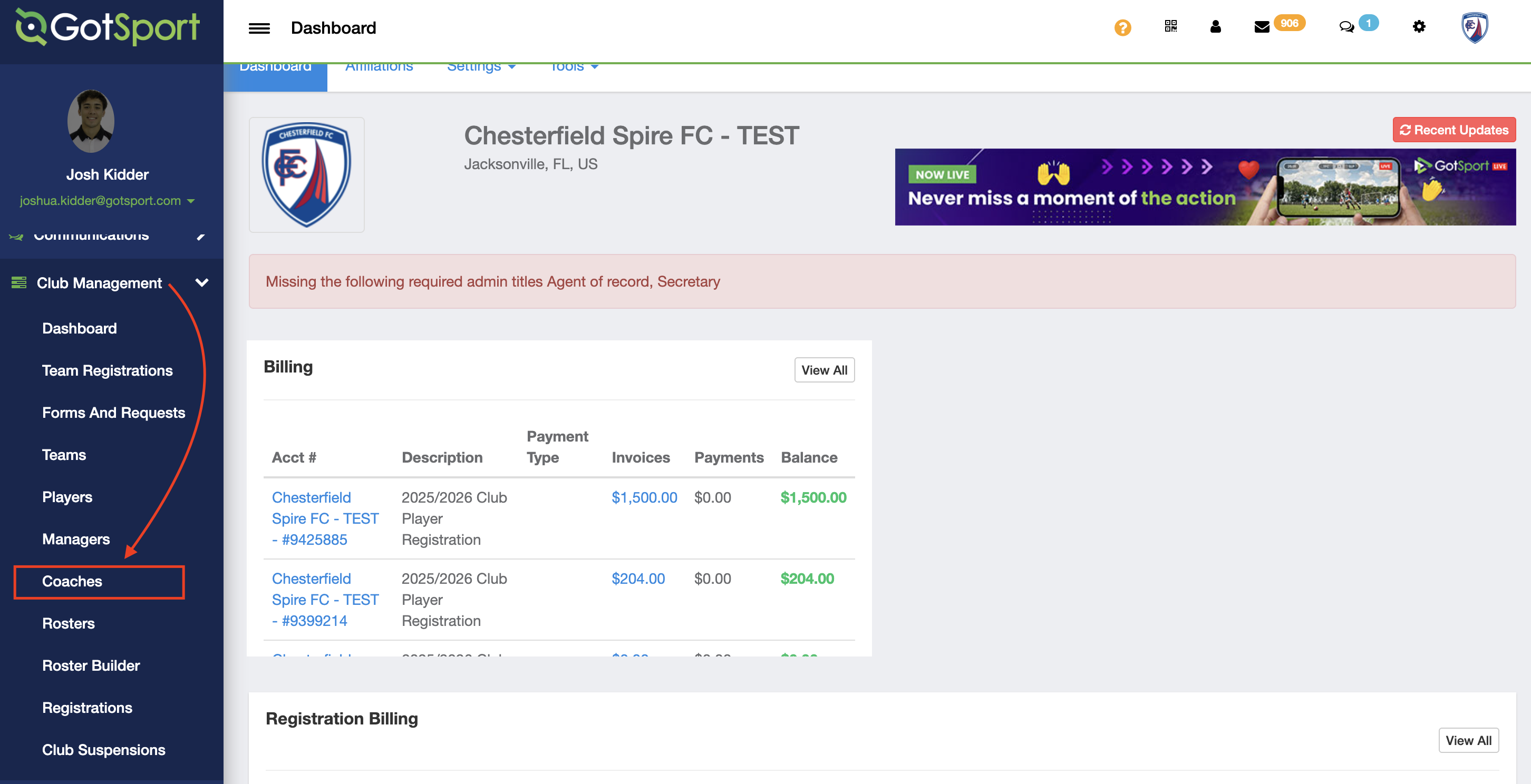Click the QR code icon

pyautogui.click(x=1170, y=26)
